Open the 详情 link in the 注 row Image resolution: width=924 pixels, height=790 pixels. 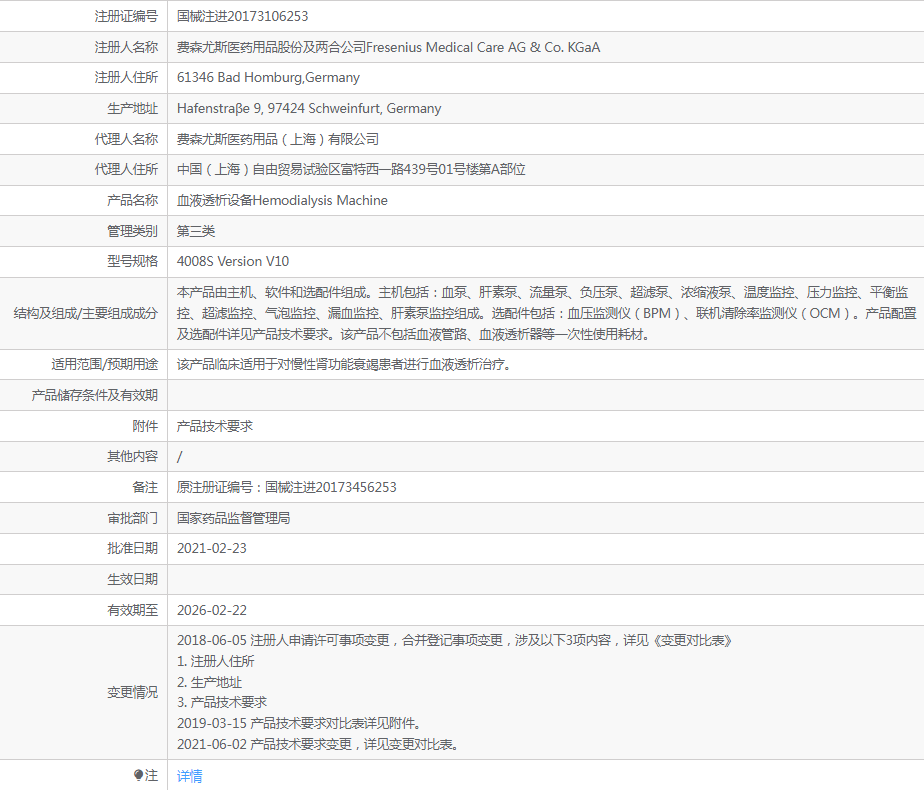pyautogui.click(x=189, y=776)
